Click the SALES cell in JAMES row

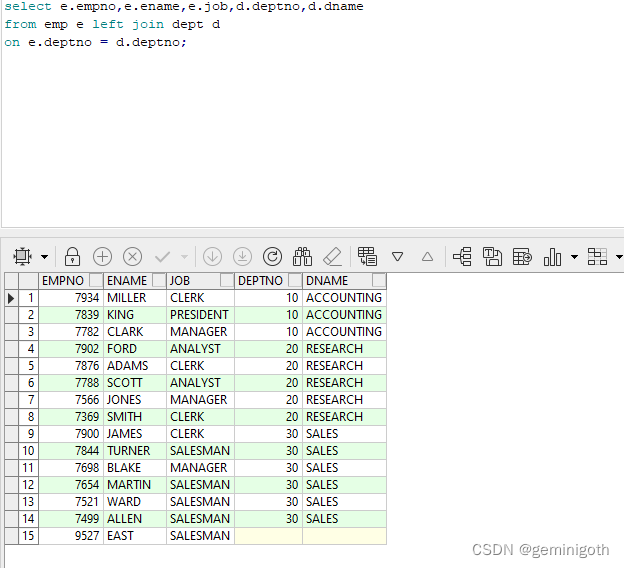click(x=344, y=434)
